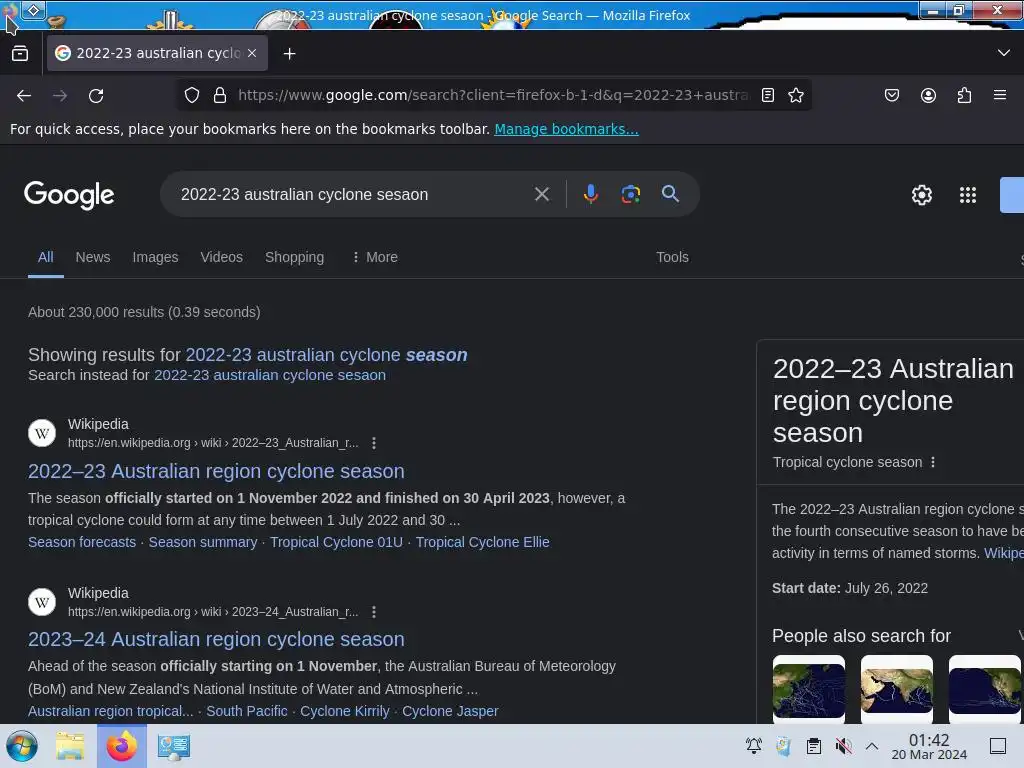The width and height of the screenshot is (1024, 768).
Task: Open the Tropical Cyclone 01U sitelink
Action: click(x=336, y=542)
